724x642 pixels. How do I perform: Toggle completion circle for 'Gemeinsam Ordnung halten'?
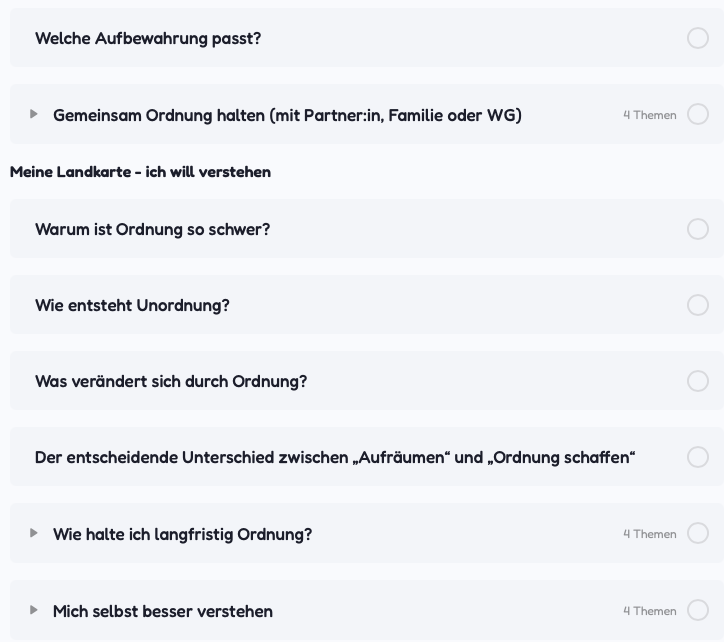tap(698, 114)
